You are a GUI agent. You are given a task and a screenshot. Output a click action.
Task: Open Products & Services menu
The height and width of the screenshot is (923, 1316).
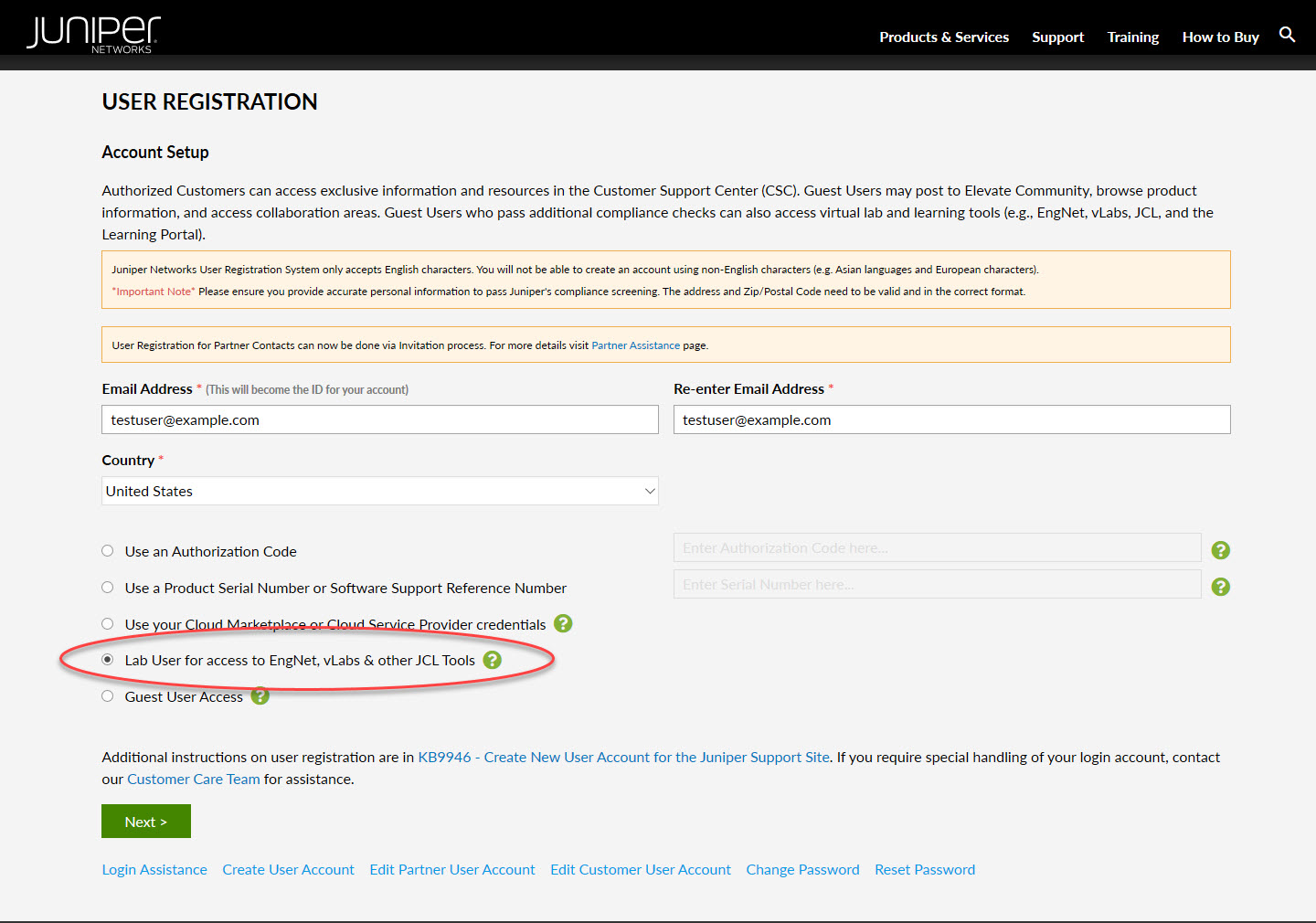(x=944, y=37)
